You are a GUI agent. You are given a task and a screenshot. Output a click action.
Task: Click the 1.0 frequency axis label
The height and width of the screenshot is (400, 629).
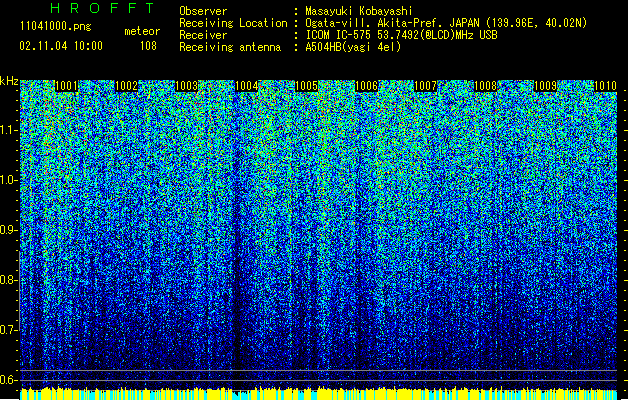coord(8,180)
